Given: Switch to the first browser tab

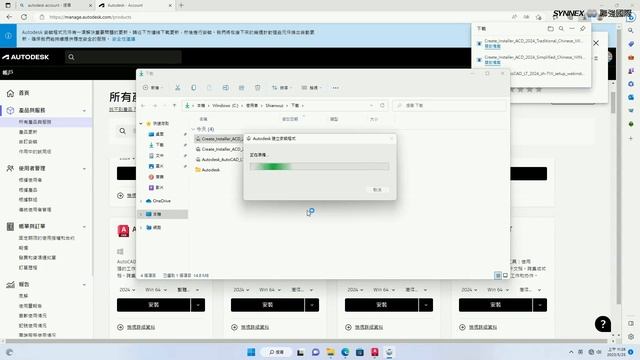Looking at the screenshot, I should [55, 5].
